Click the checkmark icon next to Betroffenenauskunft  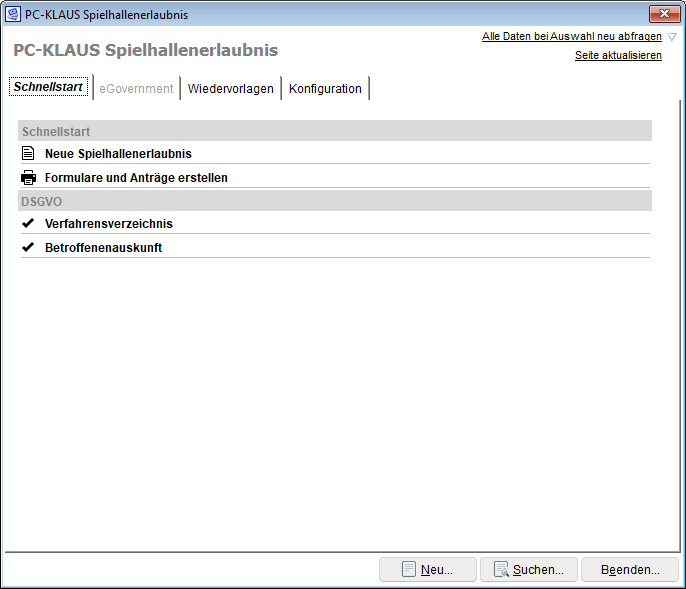[28, 247]
